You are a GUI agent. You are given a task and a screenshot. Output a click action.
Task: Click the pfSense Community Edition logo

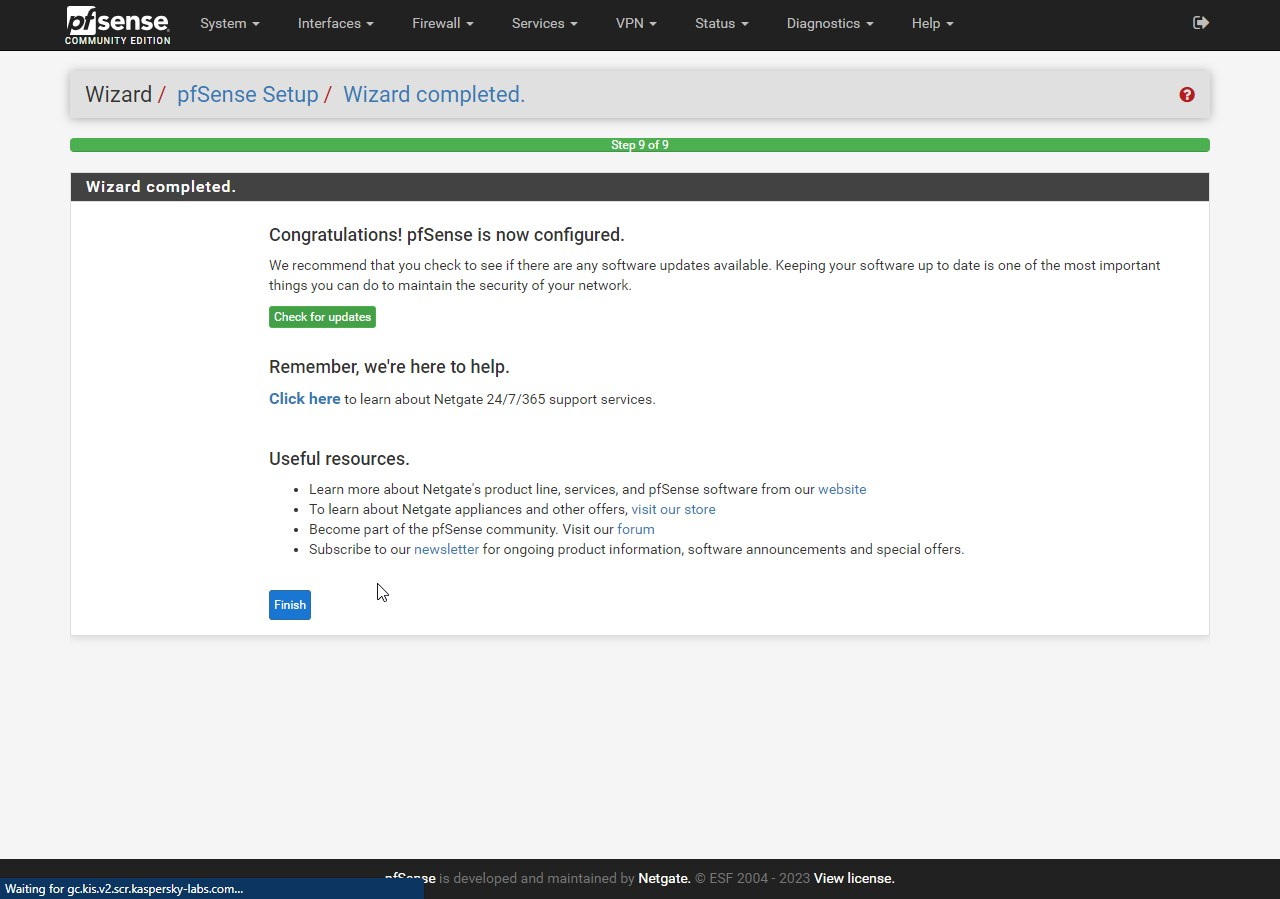tap(117, 25)
